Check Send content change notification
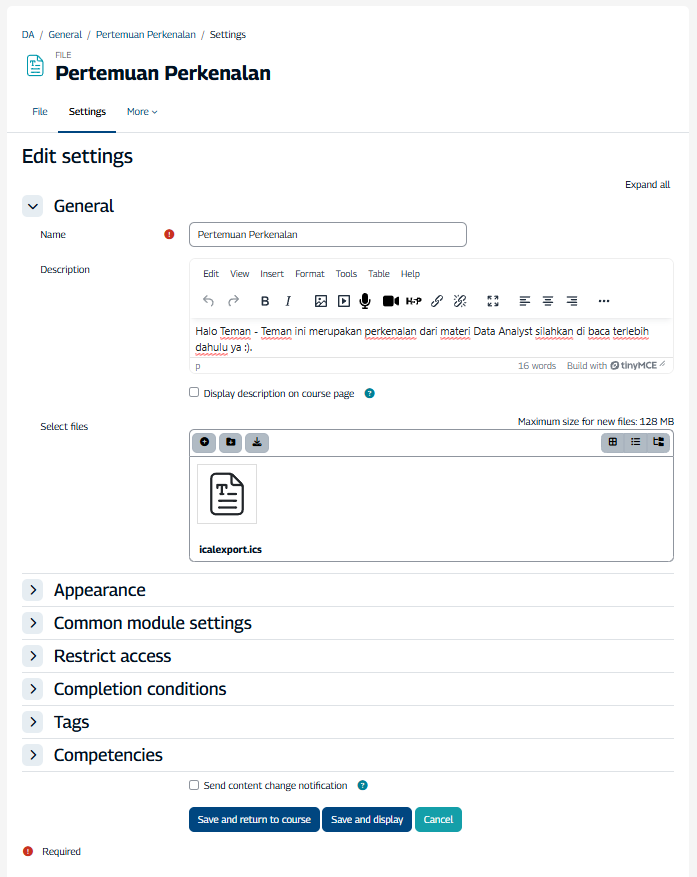The image size is (697, 877). pyautogui.click(x=194, y=785)
